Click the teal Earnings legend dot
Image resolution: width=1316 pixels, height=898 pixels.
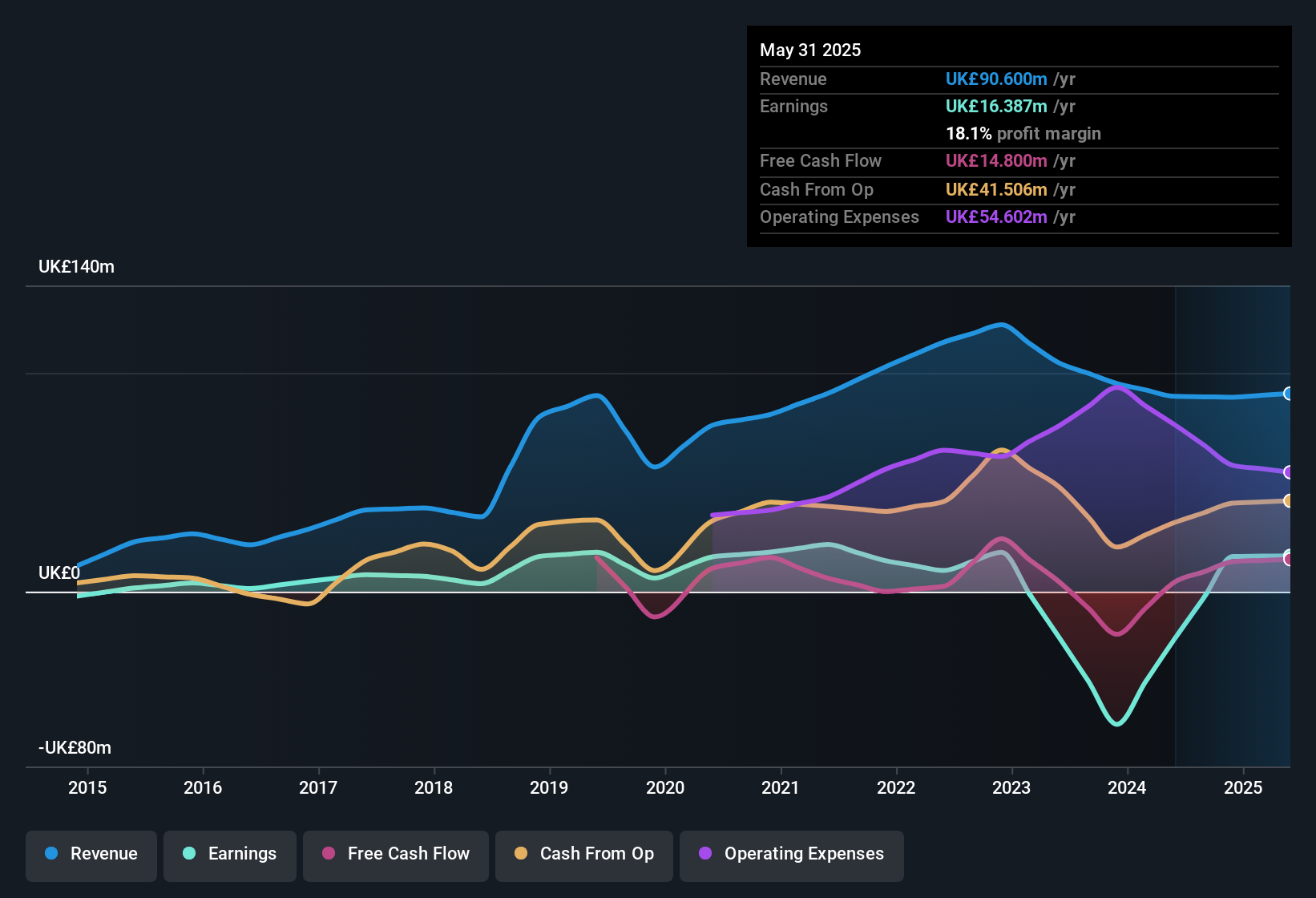coord(189,854)
